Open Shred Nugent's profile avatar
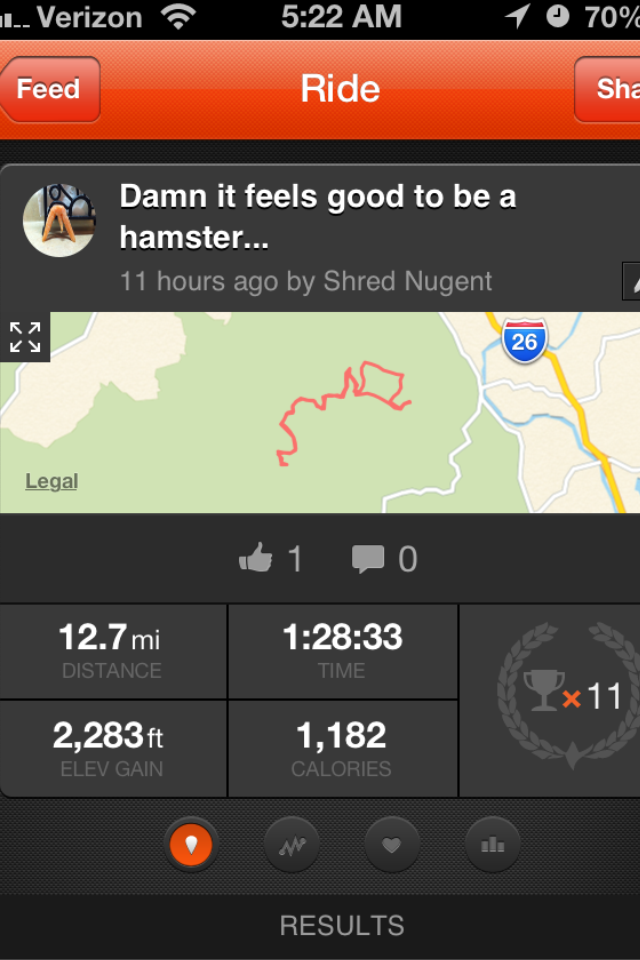The image size is (640, 960). pos(59,220)
